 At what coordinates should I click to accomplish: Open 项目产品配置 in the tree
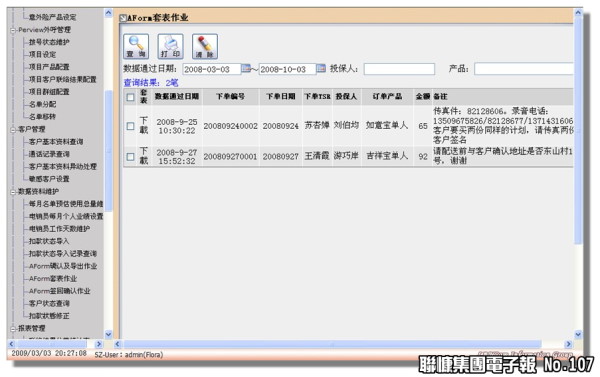click(49, 67)
